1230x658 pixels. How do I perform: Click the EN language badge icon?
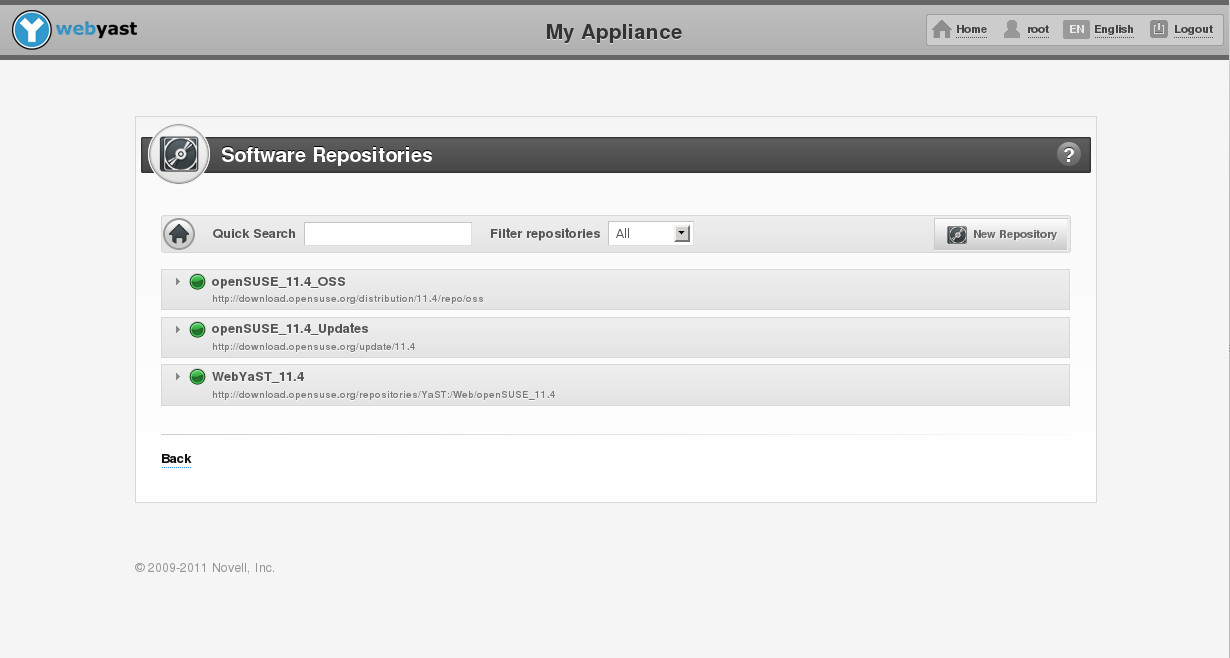click(x=1076, y=29)
